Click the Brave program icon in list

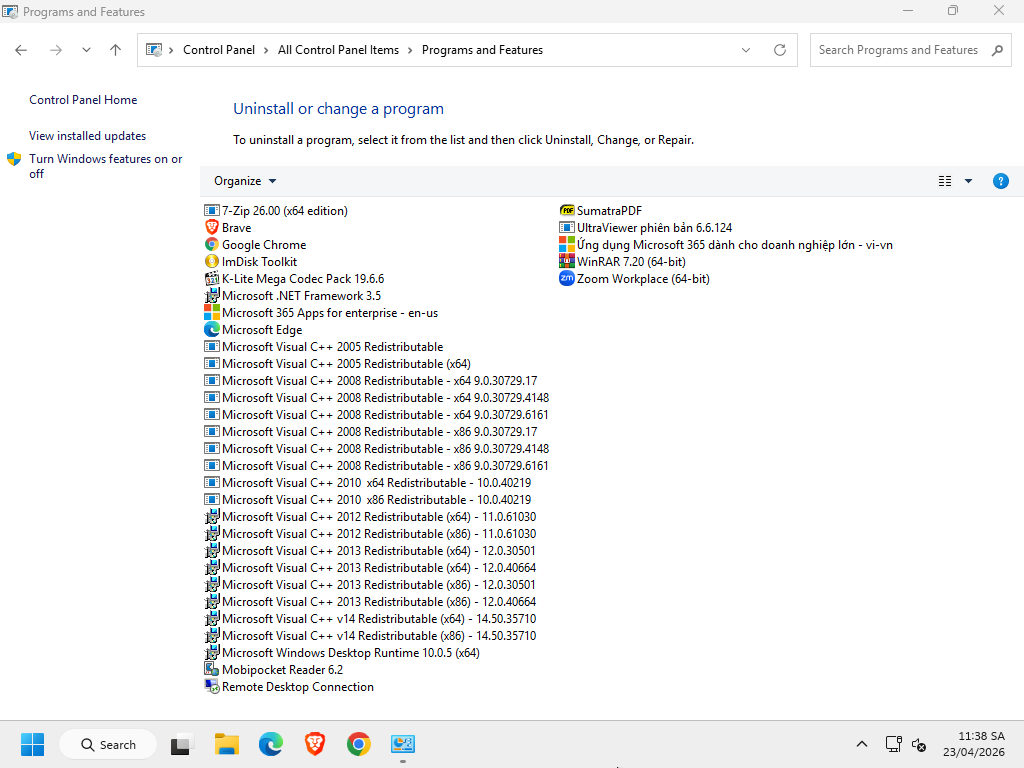point(211,228)
